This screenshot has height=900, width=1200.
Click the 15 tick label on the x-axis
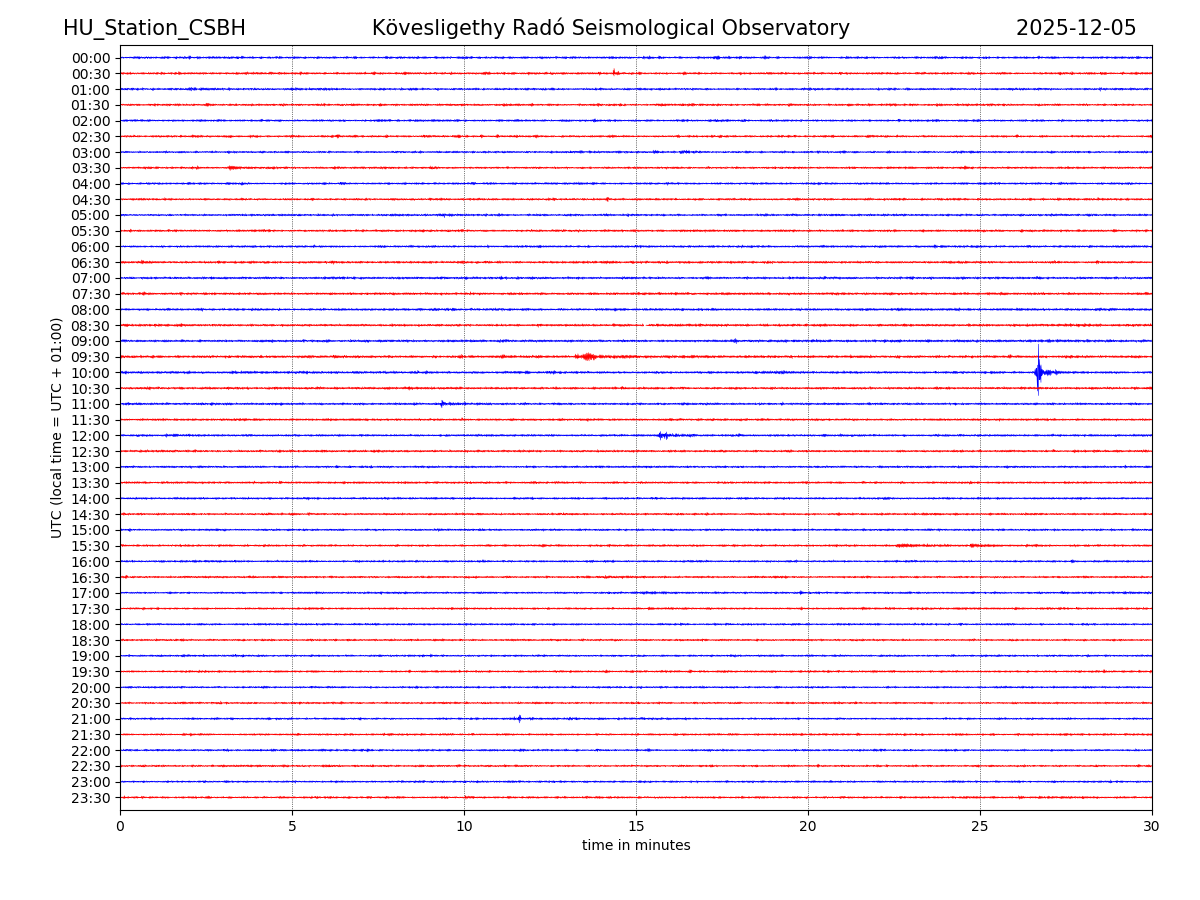point(636,827)
